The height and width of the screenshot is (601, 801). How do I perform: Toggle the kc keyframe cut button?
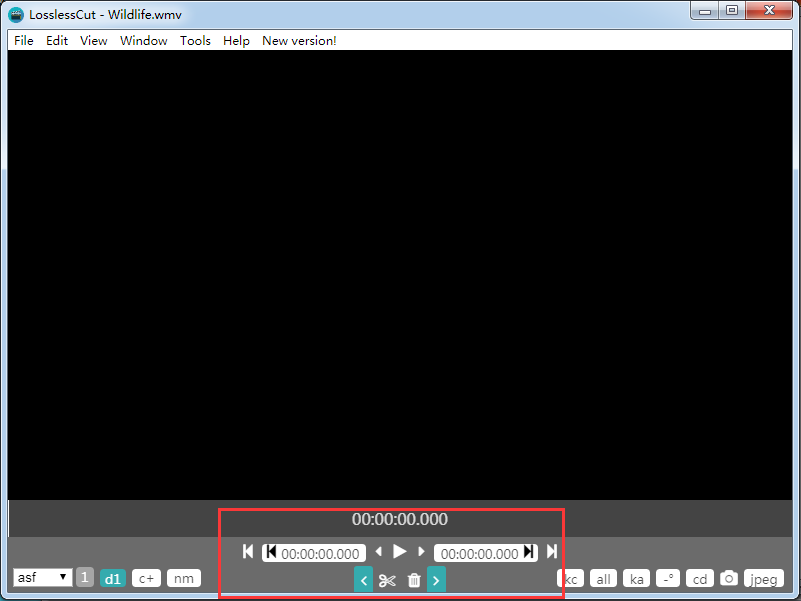(572, 579)
